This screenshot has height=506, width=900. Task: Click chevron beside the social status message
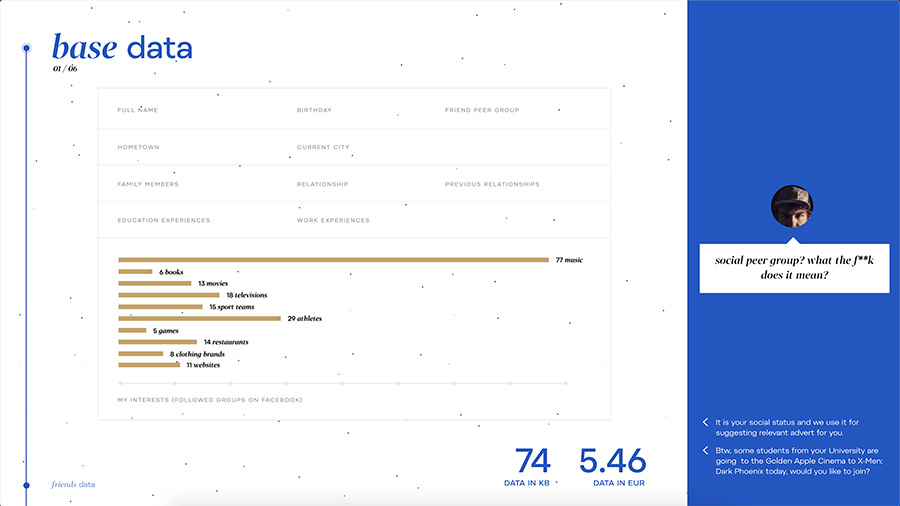coord(705,423)
